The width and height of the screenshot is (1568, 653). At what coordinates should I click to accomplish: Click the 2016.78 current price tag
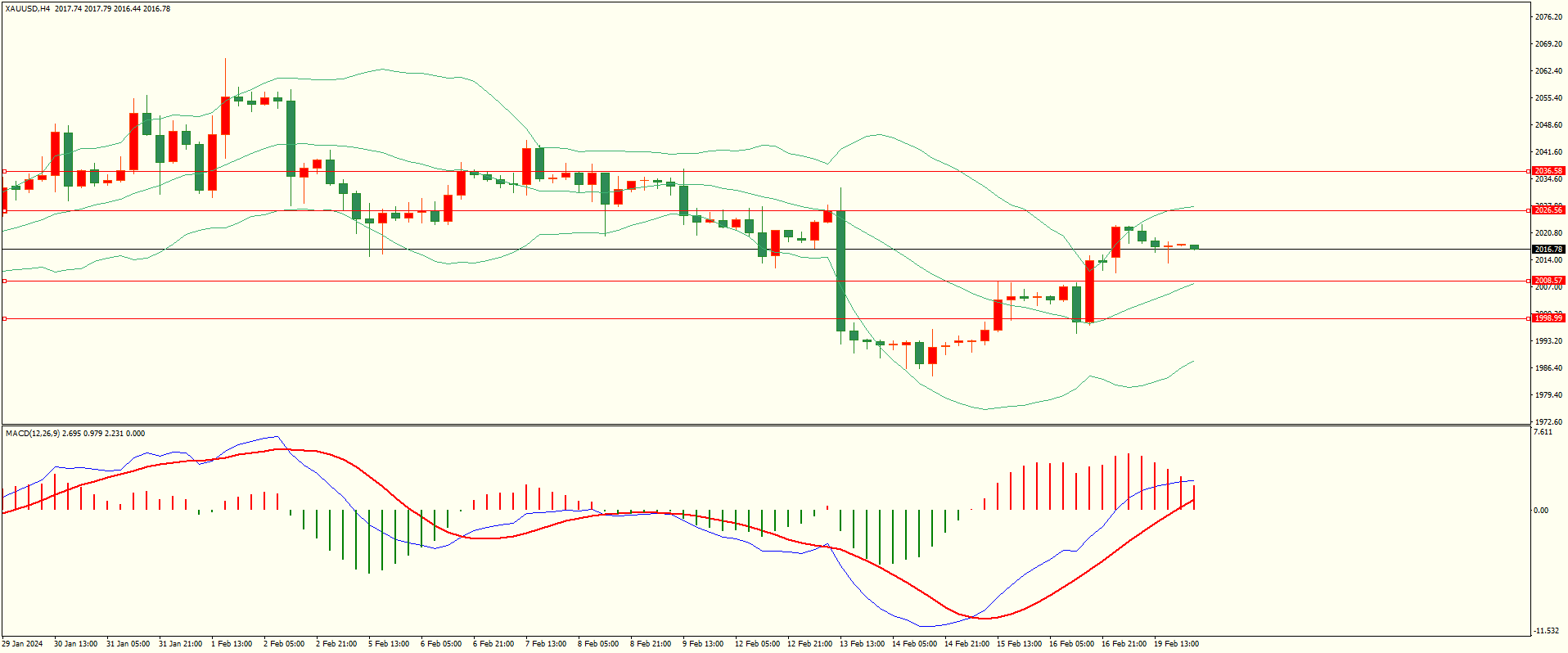[1548, 249]
